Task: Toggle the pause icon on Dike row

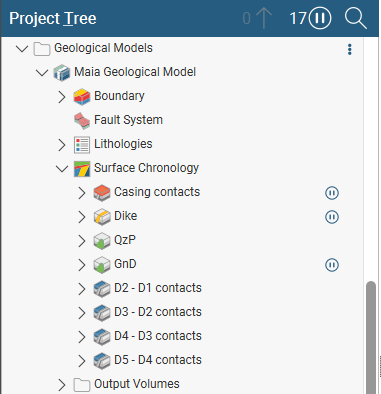Action: [332, 217]
